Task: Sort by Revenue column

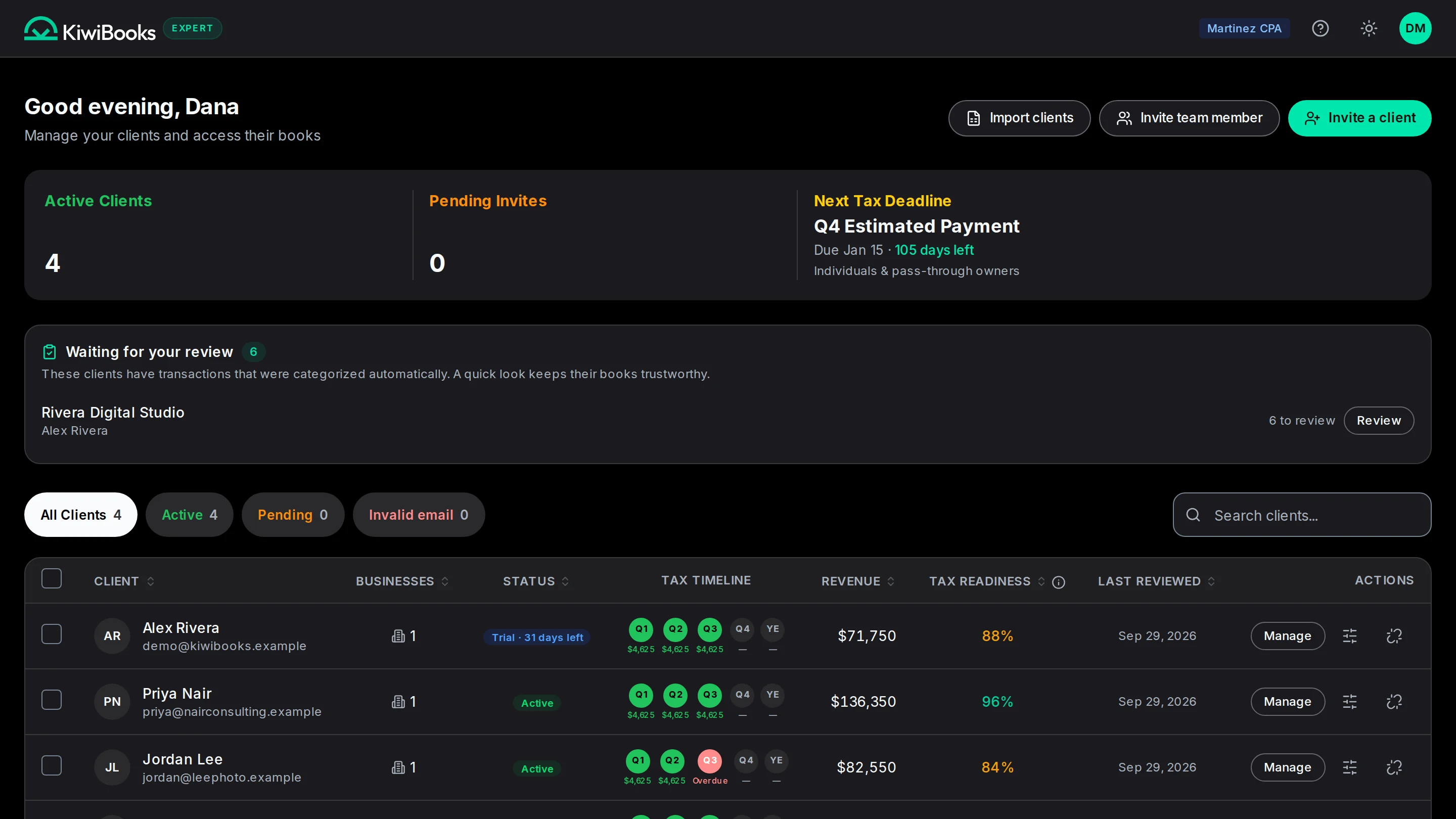Action: point(858,581)
